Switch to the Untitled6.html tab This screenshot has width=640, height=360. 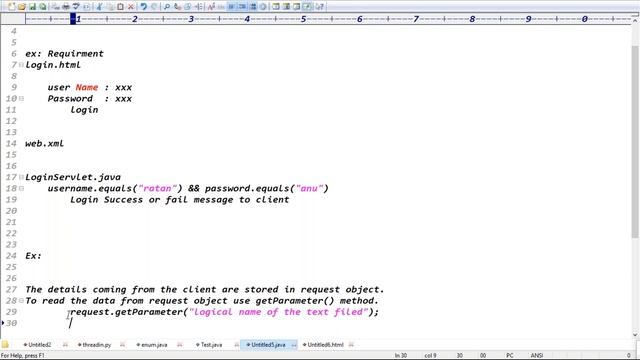(x=324, y=345)
